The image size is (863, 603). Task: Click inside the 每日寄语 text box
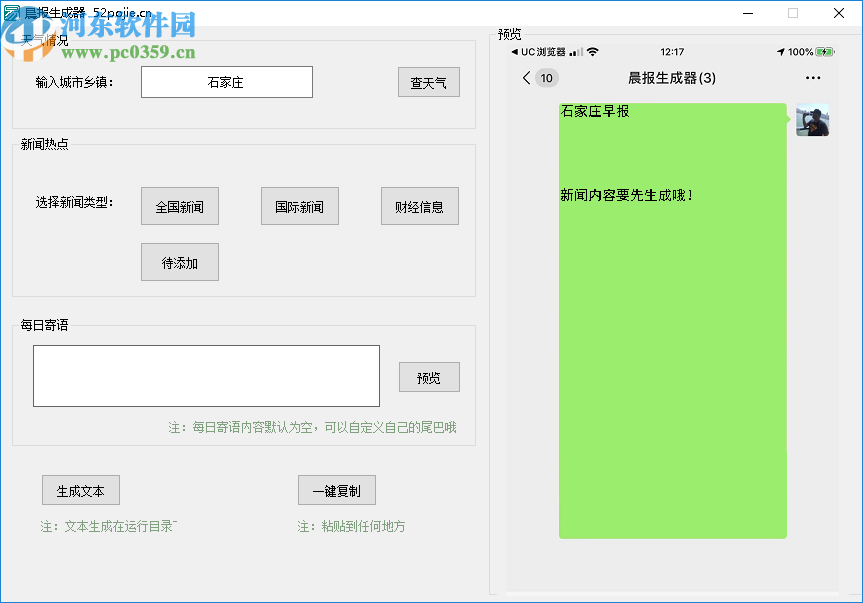pyautogui.click(x=206, y=375)
